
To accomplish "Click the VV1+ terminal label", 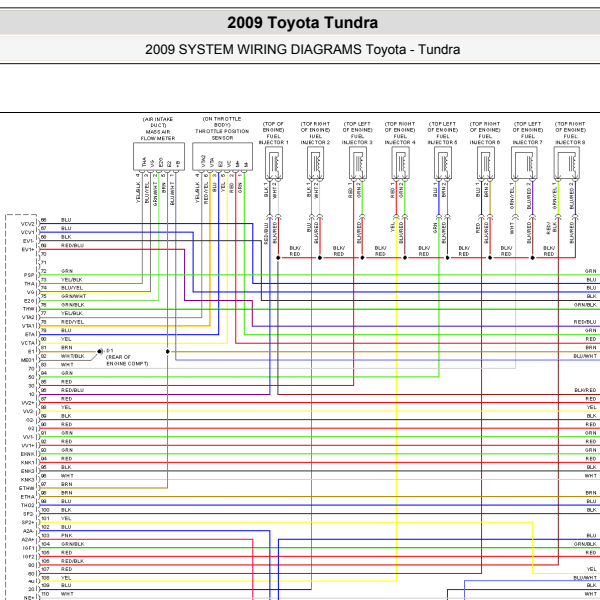I will [x=28, y=445].
